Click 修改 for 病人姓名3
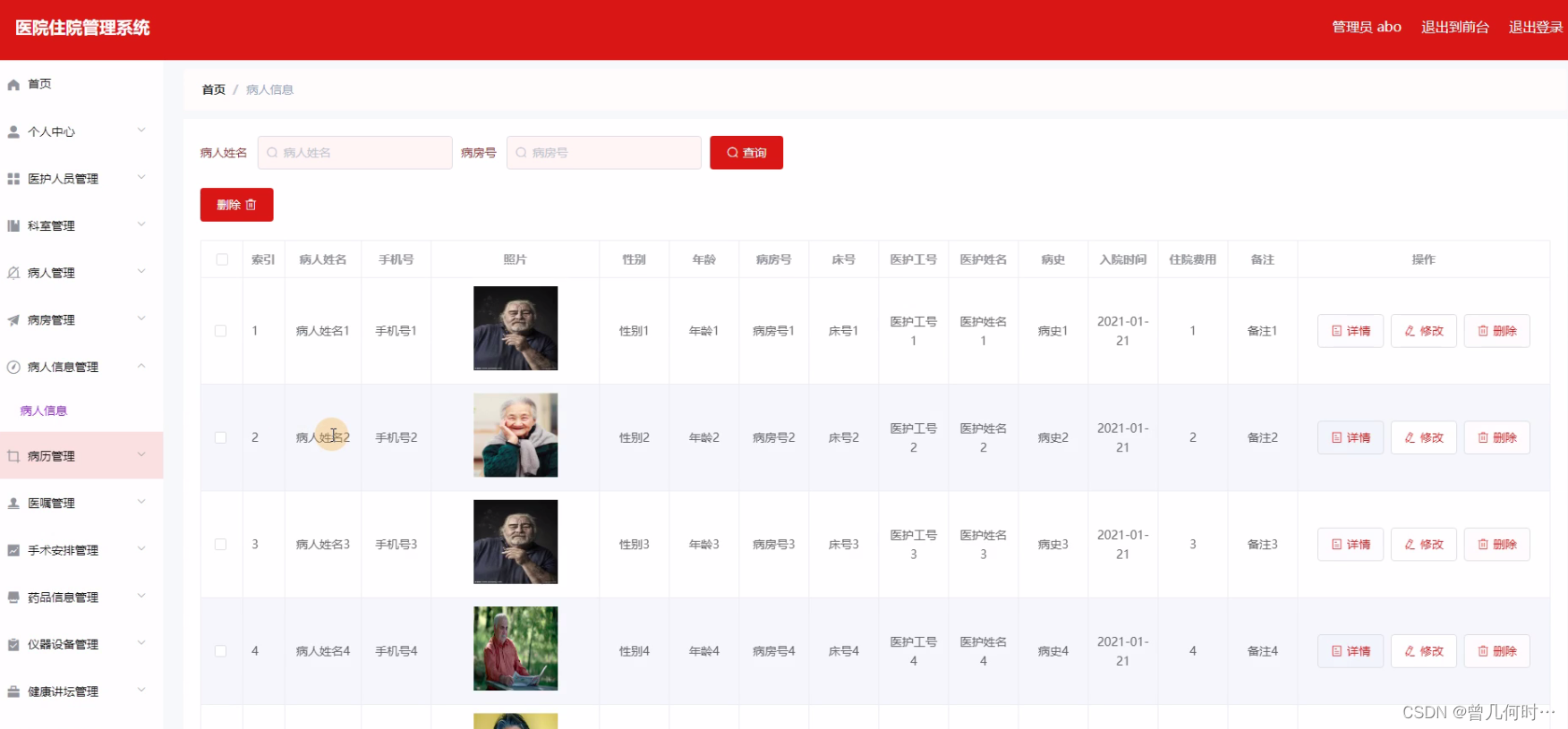Screen dimensions: 1568x729 1424,544
